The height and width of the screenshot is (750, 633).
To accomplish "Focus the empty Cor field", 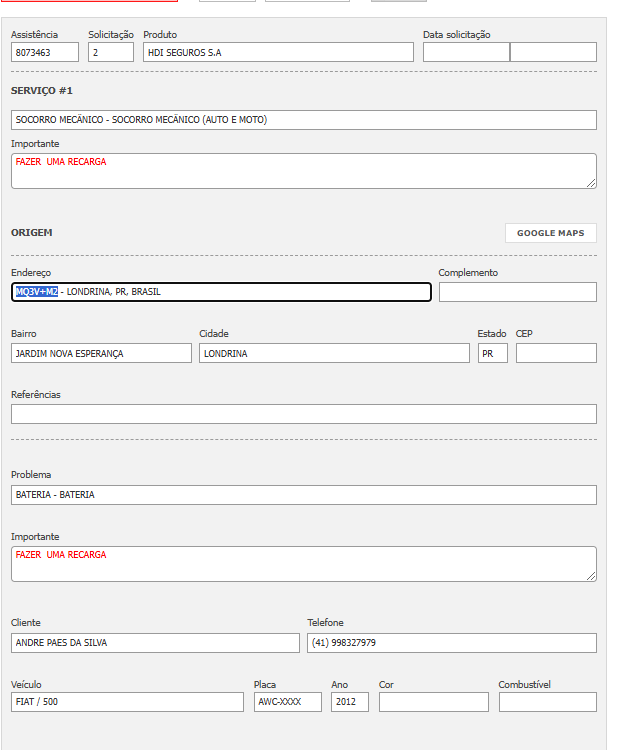I will 433,702.
